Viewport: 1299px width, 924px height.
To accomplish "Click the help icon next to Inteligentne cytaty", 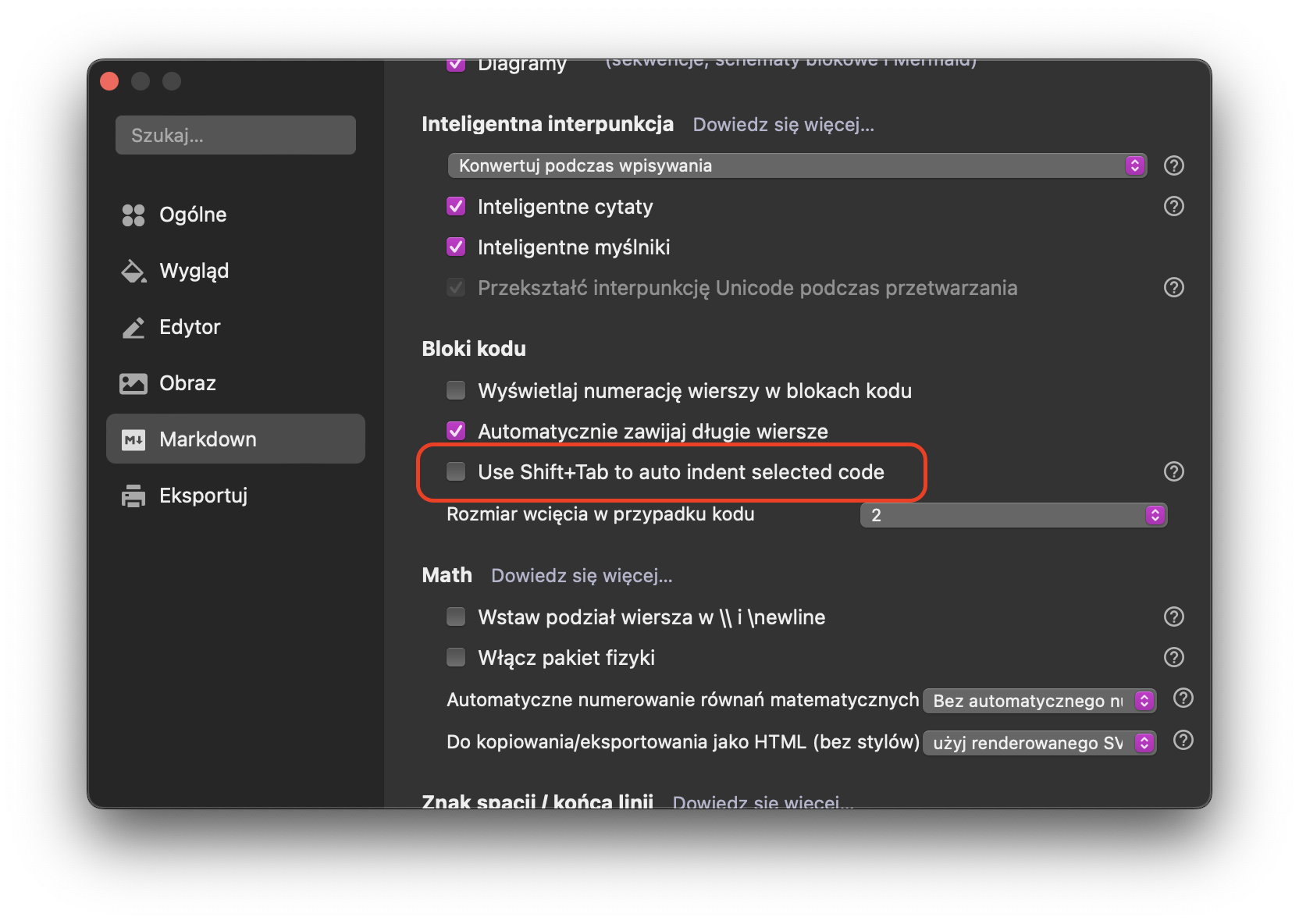I will click(1173, 206).
